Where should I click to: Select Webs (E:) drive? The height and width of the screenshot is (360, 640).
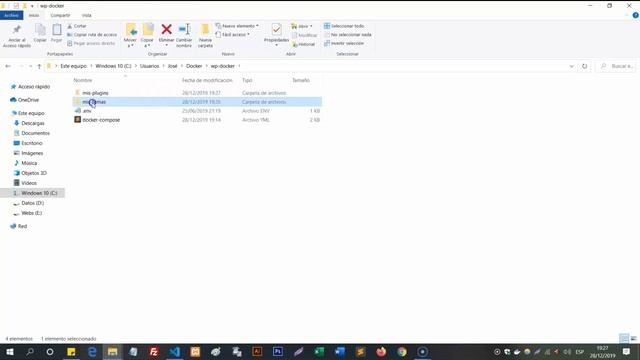(31, 213)
